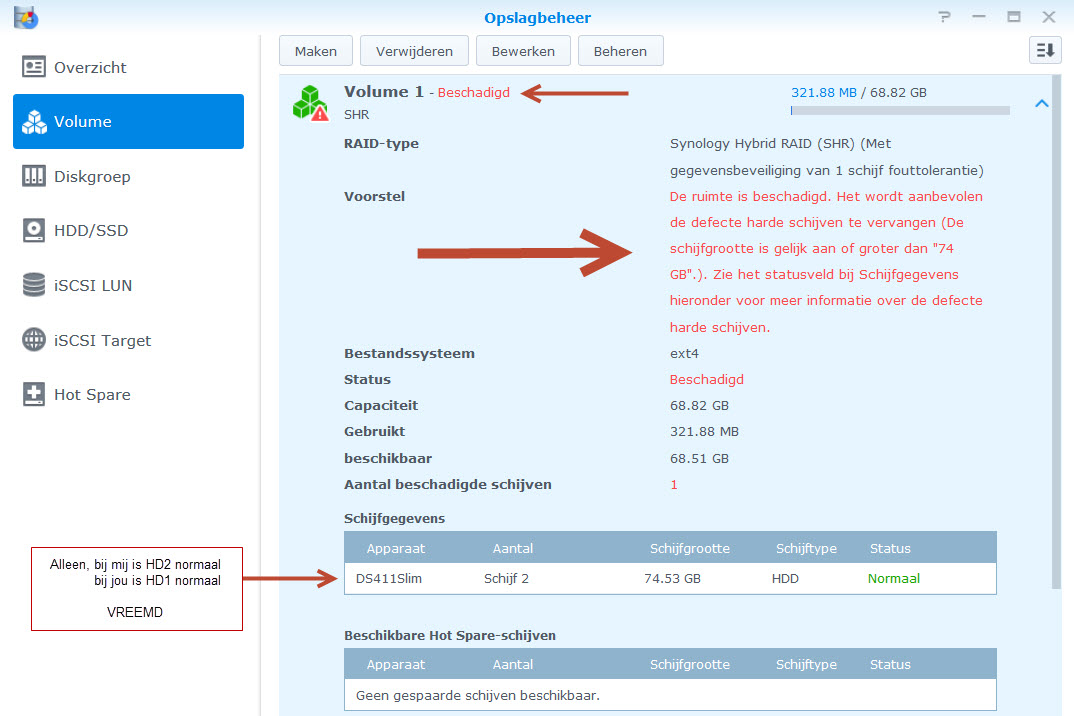Click the Diskgroep sidebar icon
Viewport: 1074px width, 716px height.
pyautogui.click(x=34, y=176)
